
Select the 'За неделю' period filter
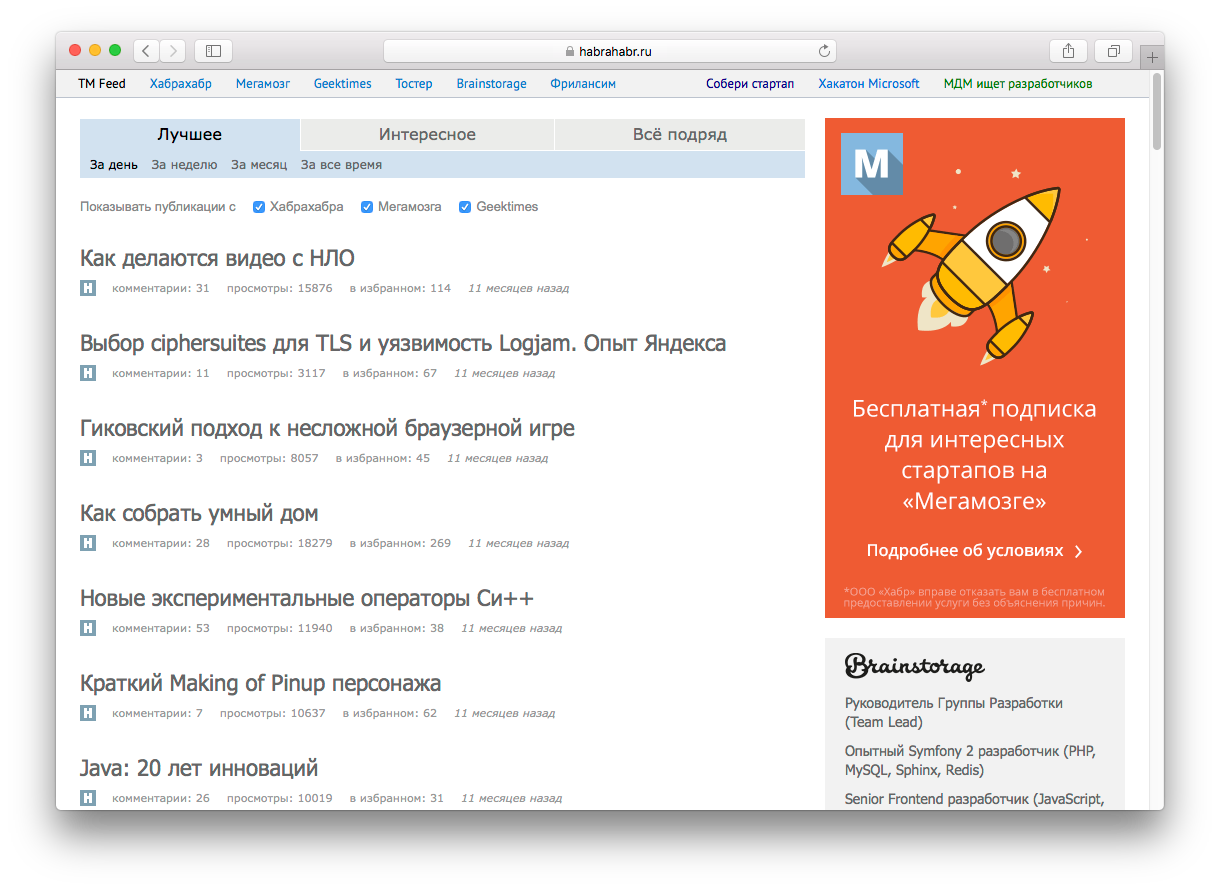(x=184, y=164)
